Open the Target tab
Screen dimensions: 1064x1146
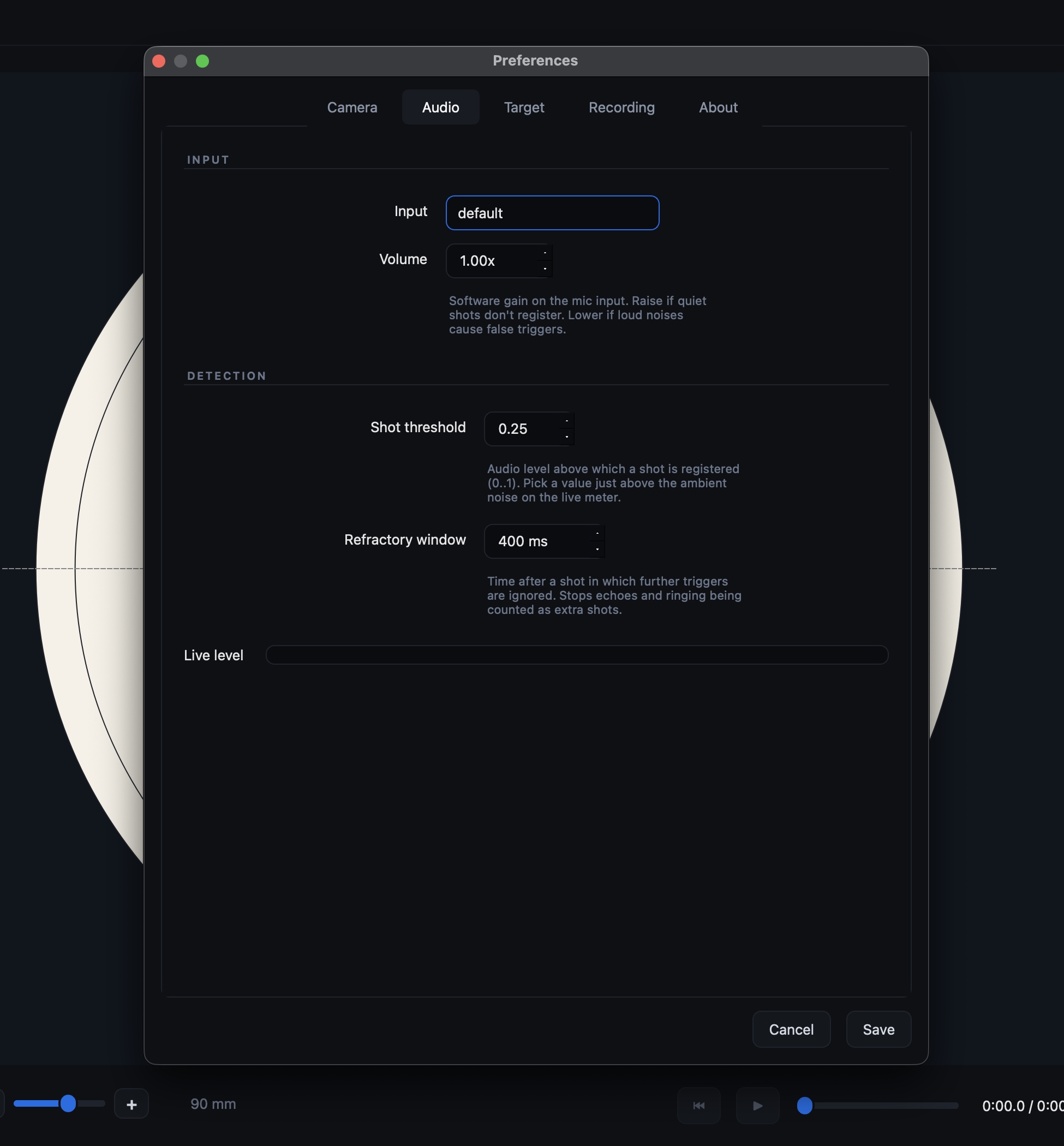pos(524,107)
